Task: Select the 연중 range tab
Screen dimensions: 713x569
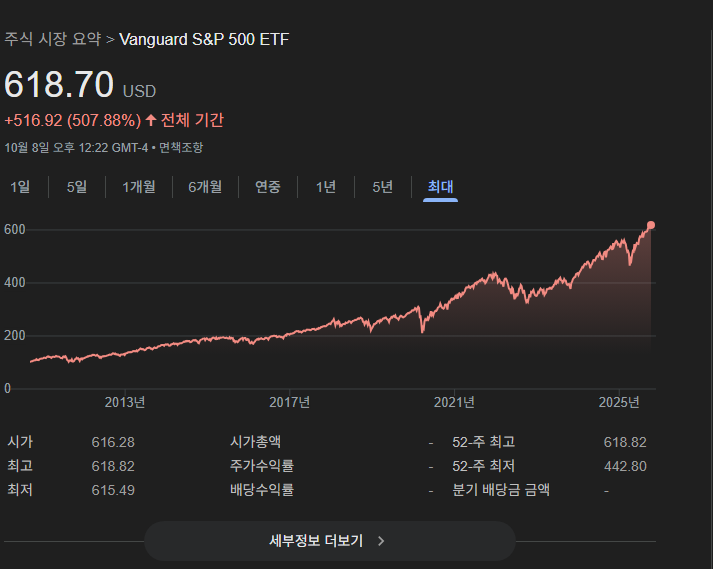Action: pos(267,186)
